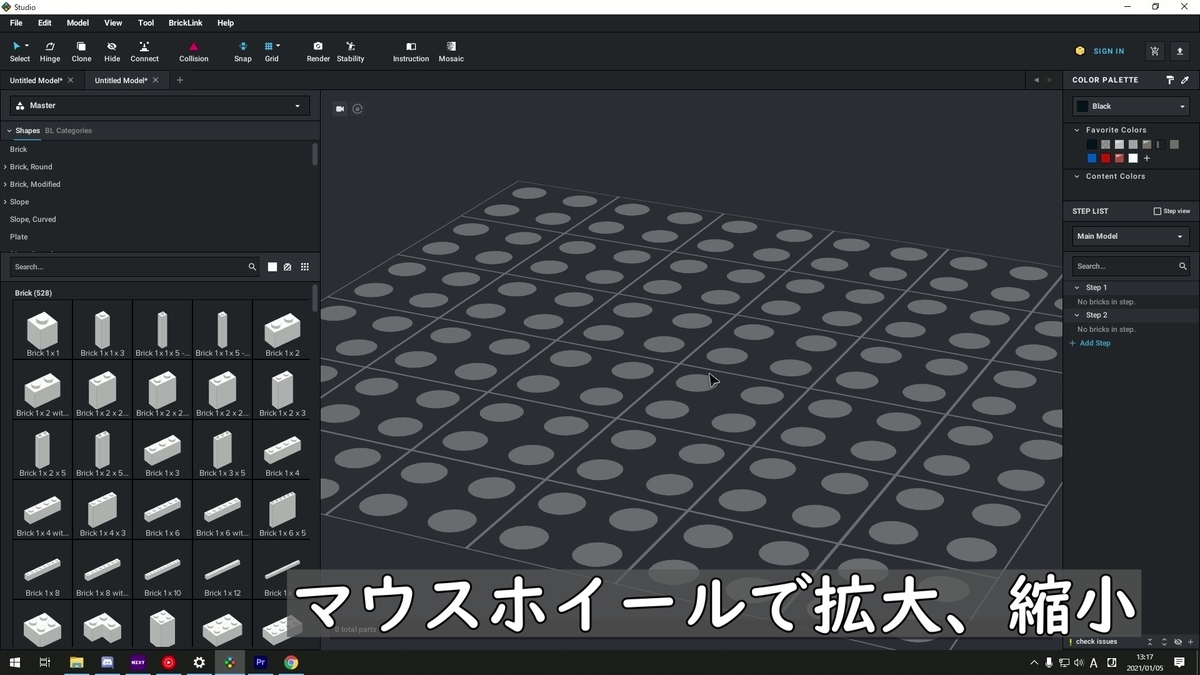Select the Brick category
This screenshot has height=675, width=1200.
point(19,149)
